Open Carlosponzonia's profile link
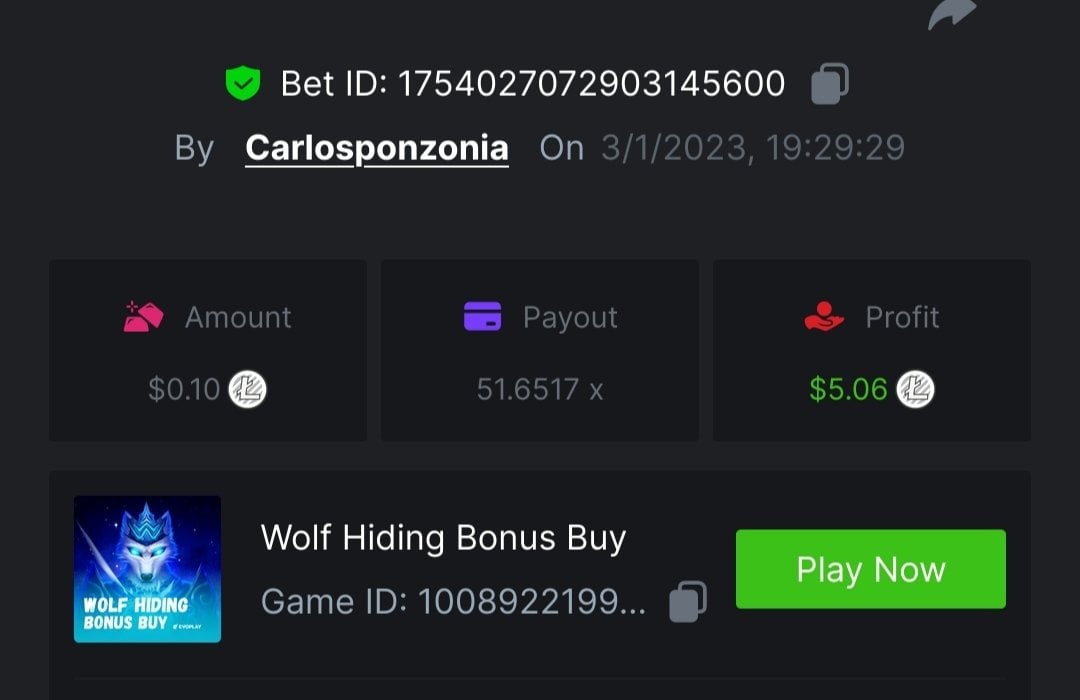Viewport: 1080px width, 700px height. [377, 148]
